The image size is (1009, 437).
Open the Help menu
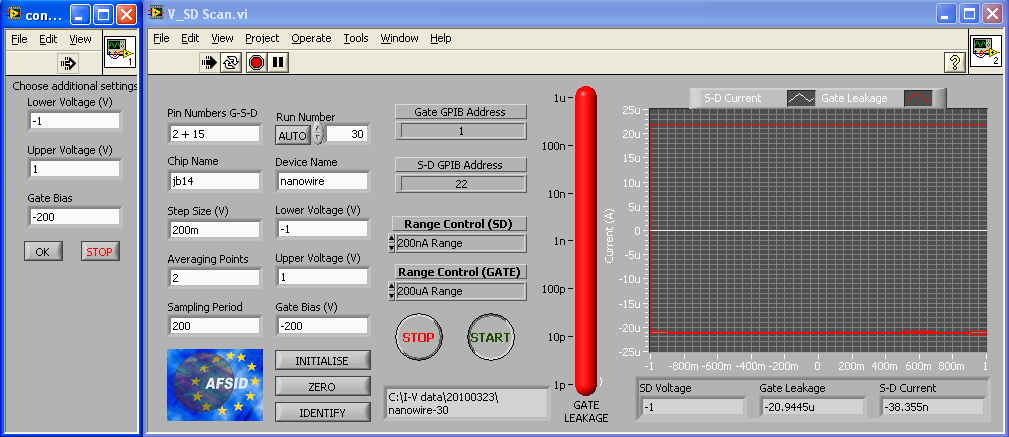tap(441, 39)
